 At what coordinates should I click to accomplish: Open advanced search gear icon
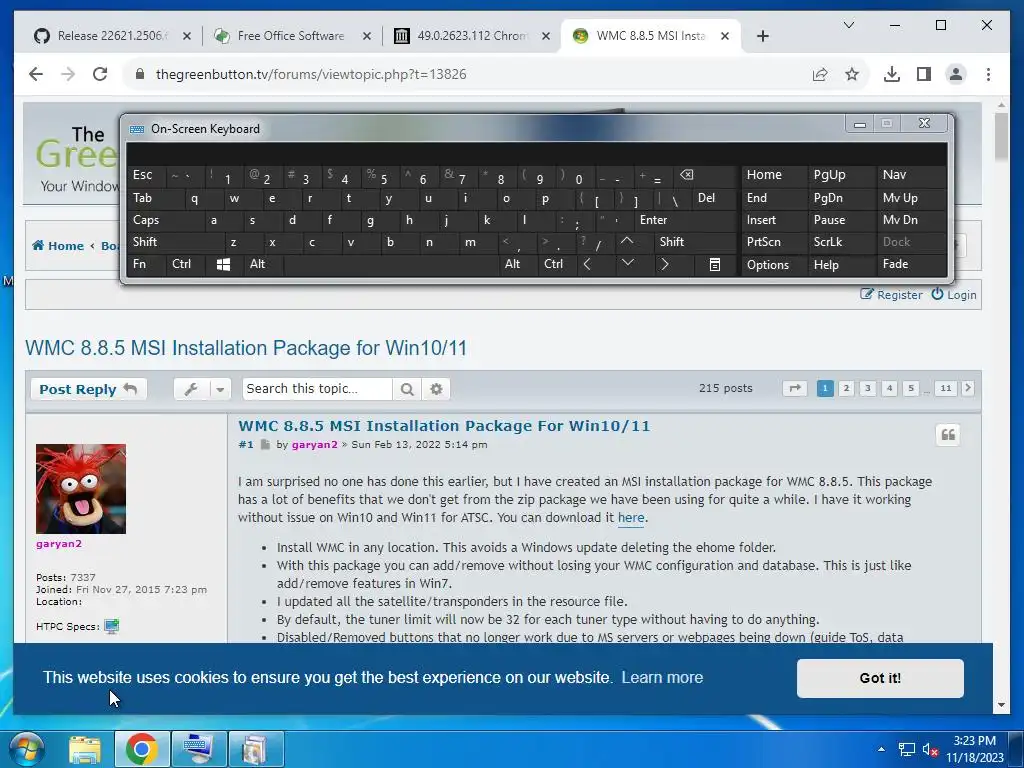click(436, 389)
